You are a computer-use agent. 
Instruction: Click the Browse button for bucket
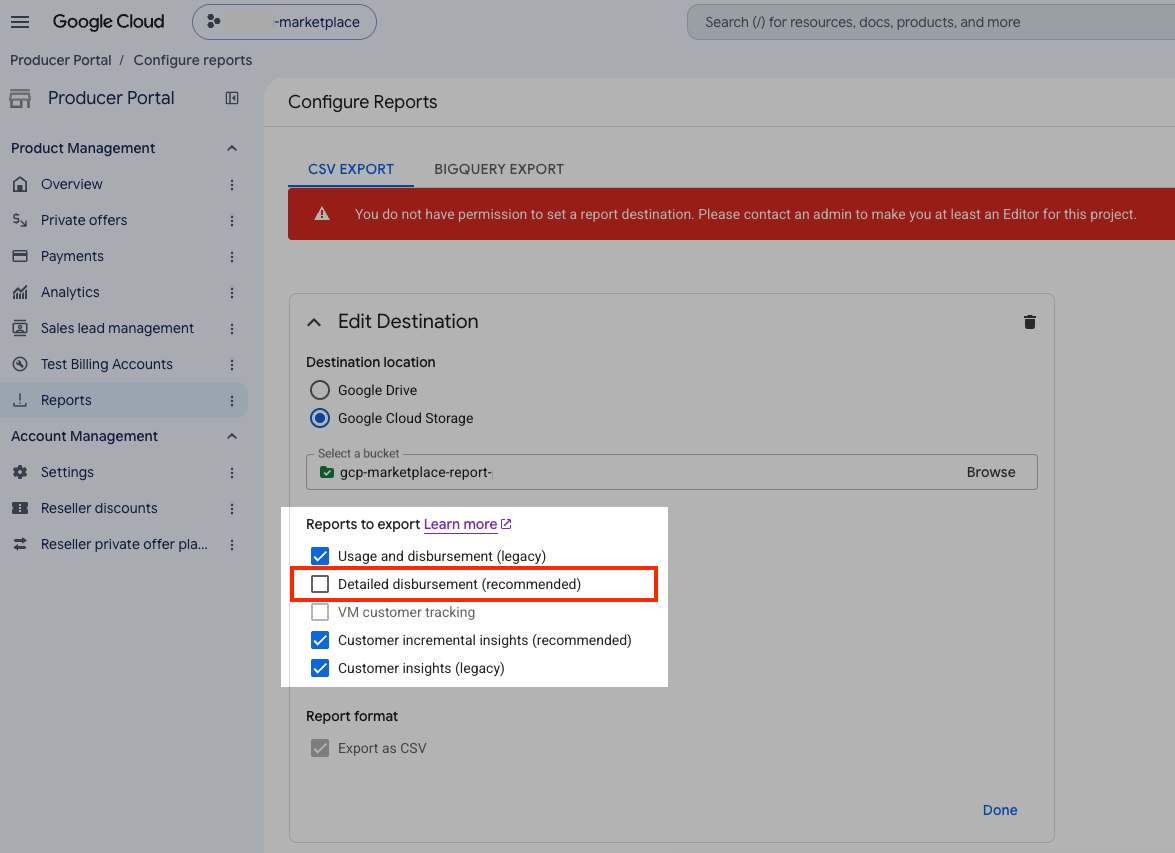pos(991,472)
